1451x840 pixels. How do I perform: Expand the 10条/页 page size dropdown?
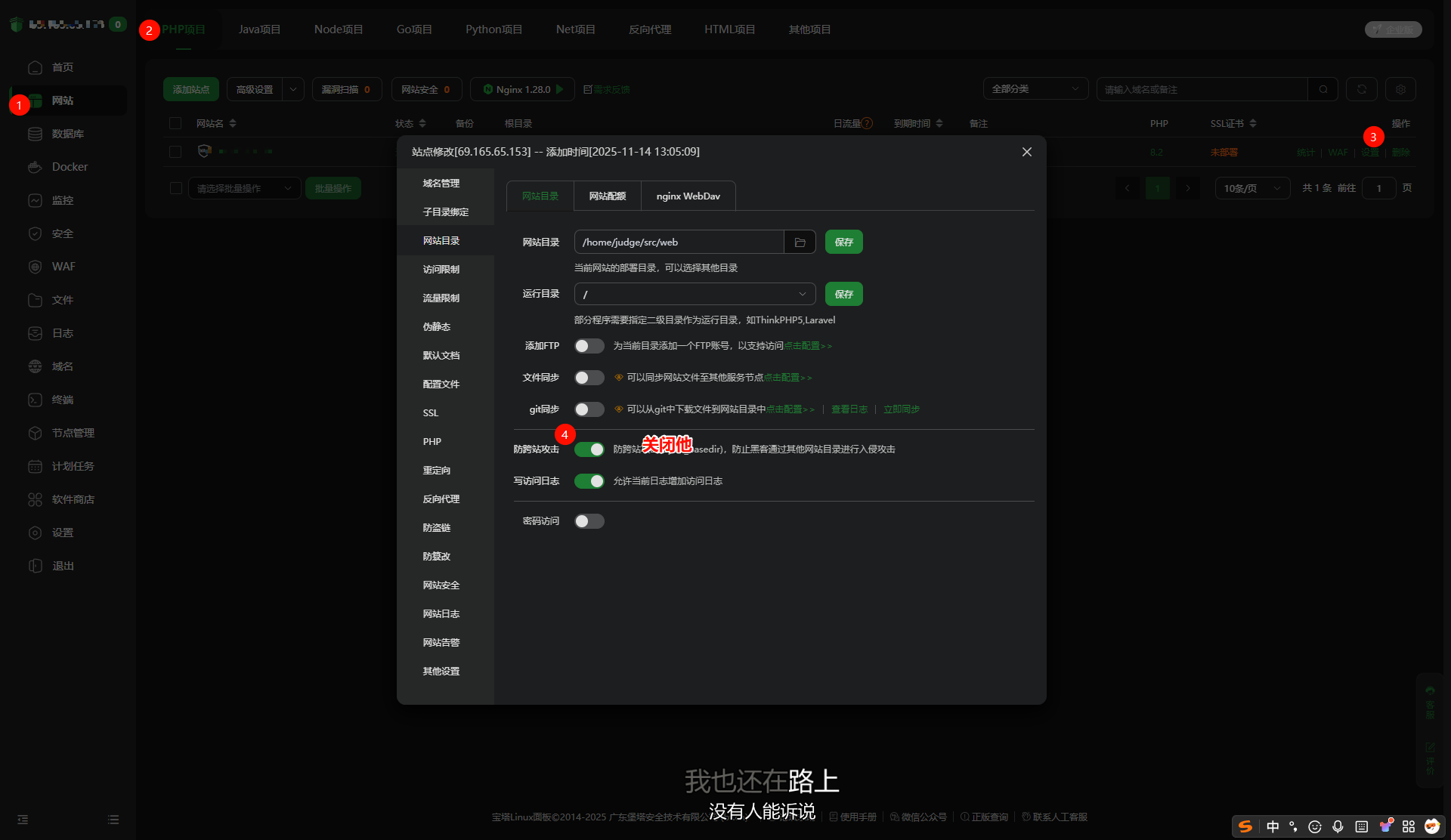point(1251,188)
